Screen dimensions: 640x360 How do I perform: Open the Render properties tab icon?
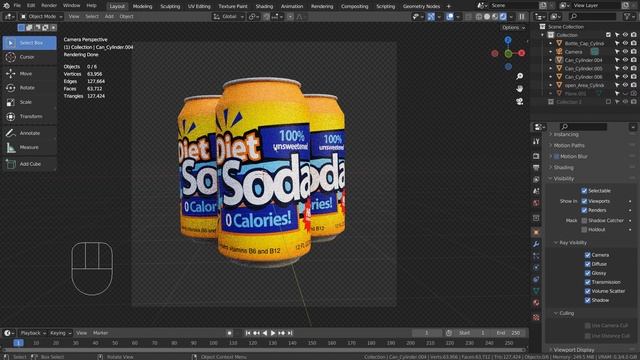[x=536, y=156]
